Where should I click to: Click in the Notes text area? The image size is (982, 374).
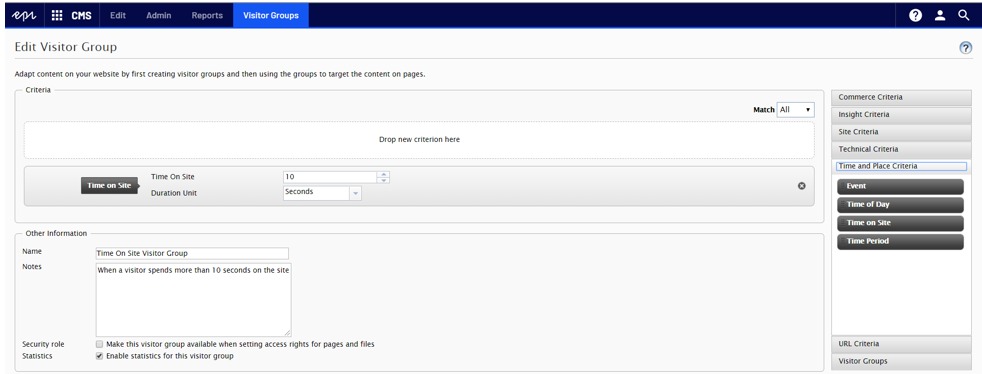pos(194,299)
